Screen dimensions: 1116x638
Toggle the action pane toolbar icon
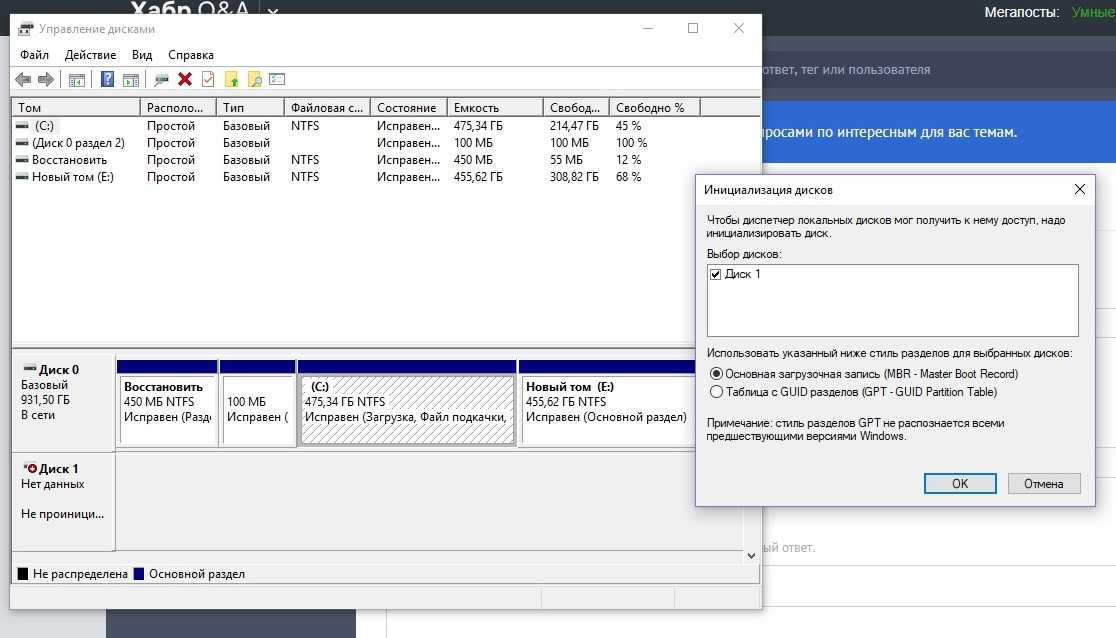(131, 80)
